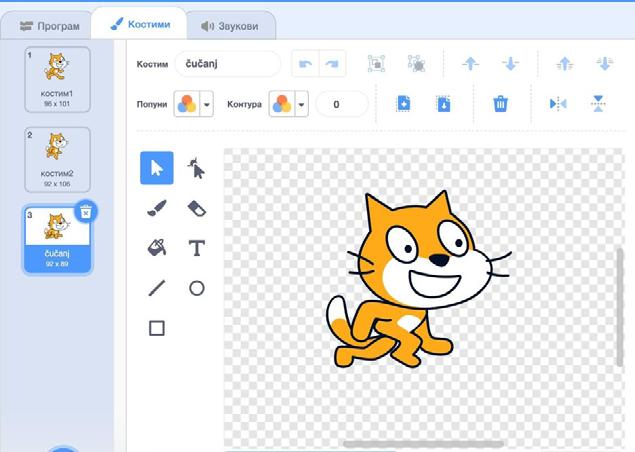The width and height of the screenshot is (635, 452).
Task: Click the Контура outline color swatch
Action: pyautogui.click(x=282, y=104)
